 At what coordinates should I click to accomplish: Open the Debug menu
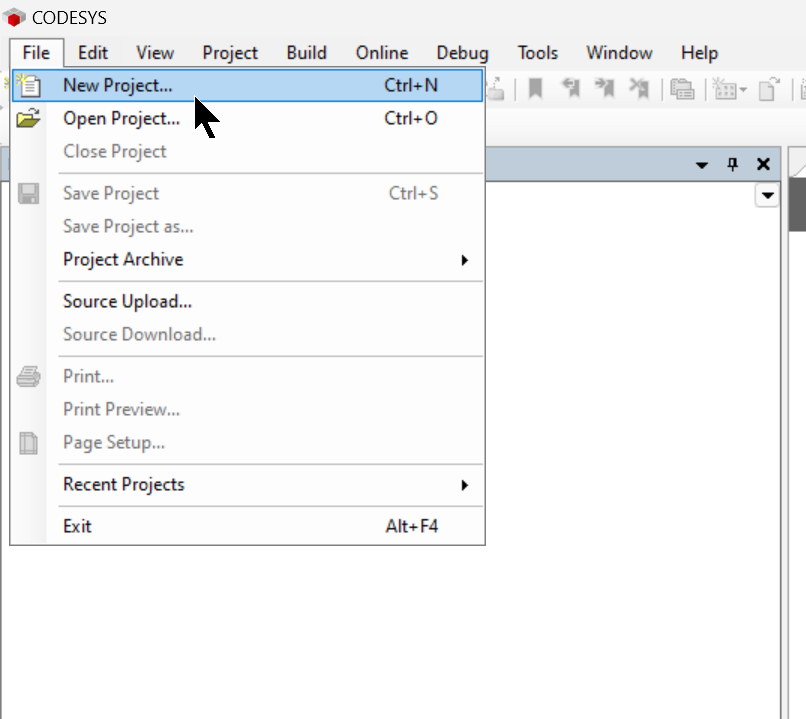tap(462, 53)
